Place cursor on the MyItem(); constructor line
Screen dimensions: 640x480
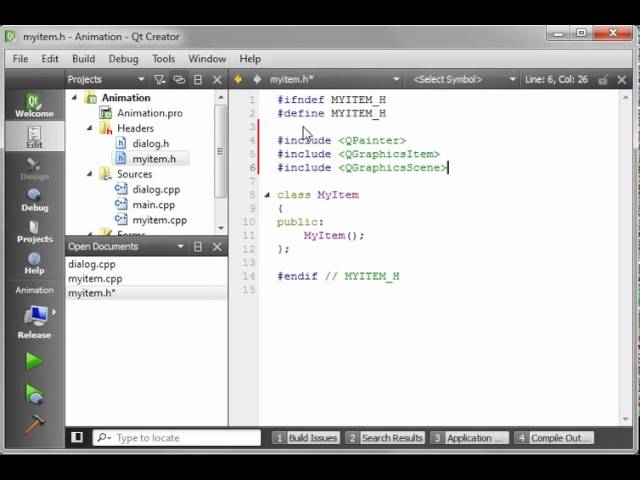point(334,236)
